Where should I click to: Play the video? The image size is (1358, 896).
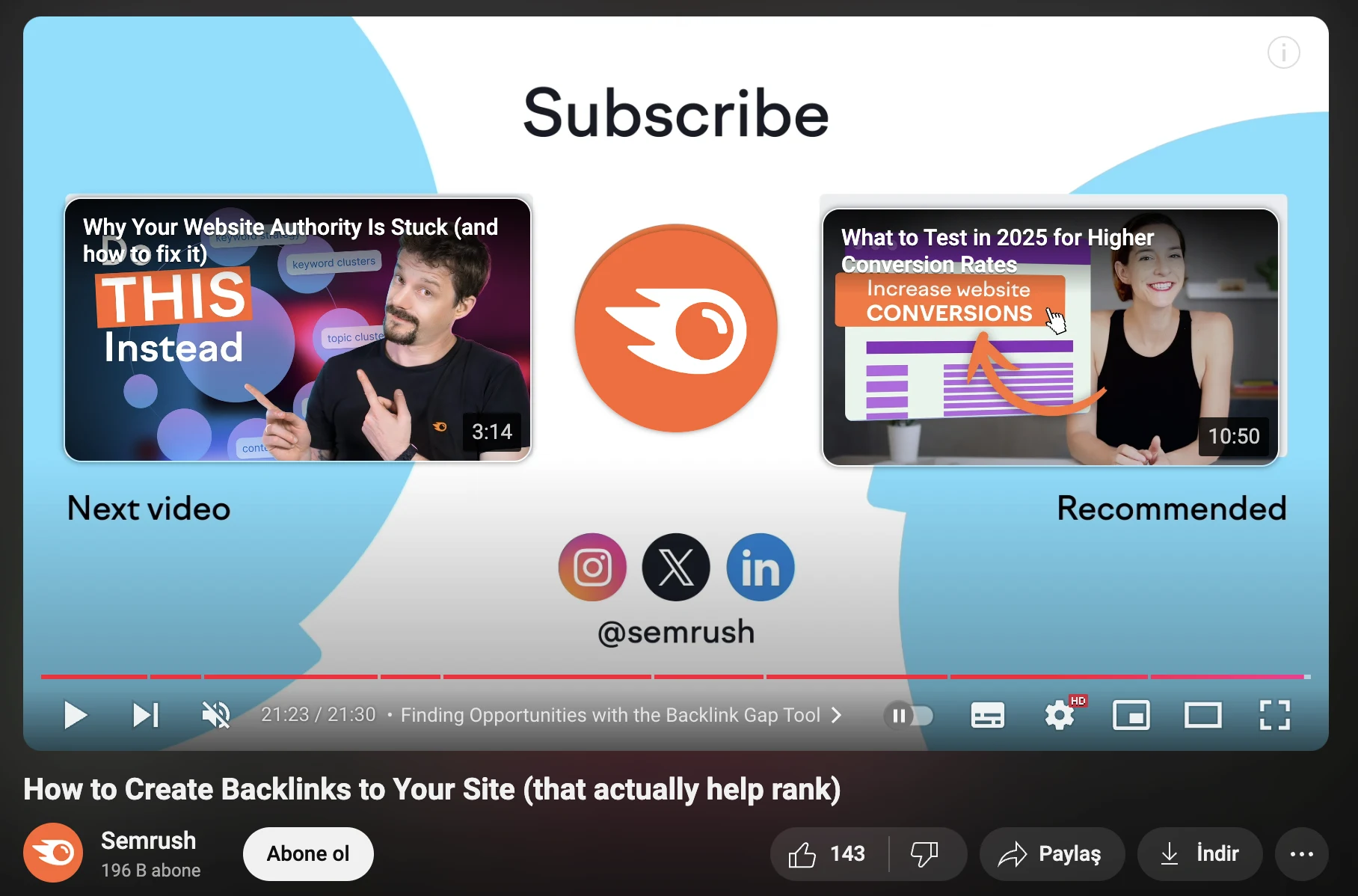75,715
